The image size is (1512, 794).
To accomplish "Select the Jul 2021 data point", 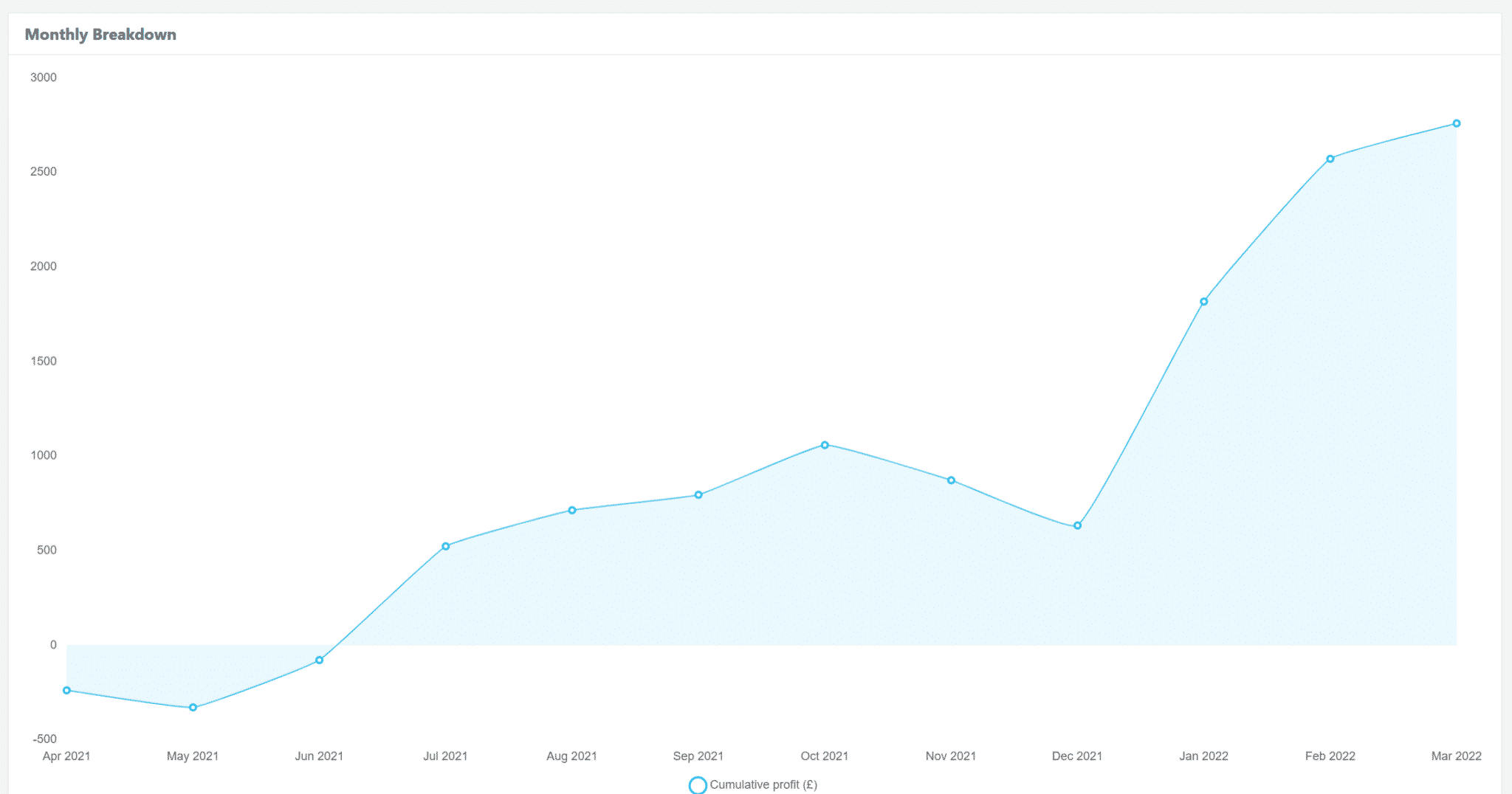I will pyautogui.click(x=446, y=547).
